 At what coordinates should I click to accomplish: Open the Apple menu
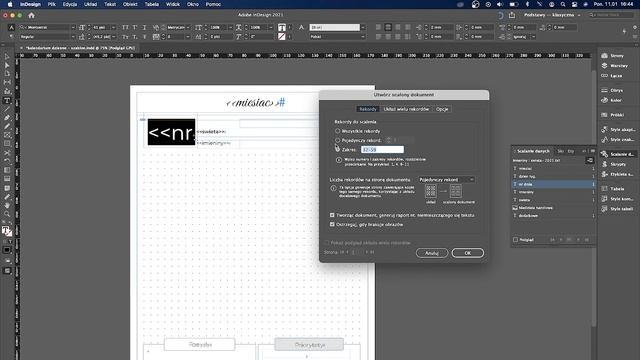[10, 4]
